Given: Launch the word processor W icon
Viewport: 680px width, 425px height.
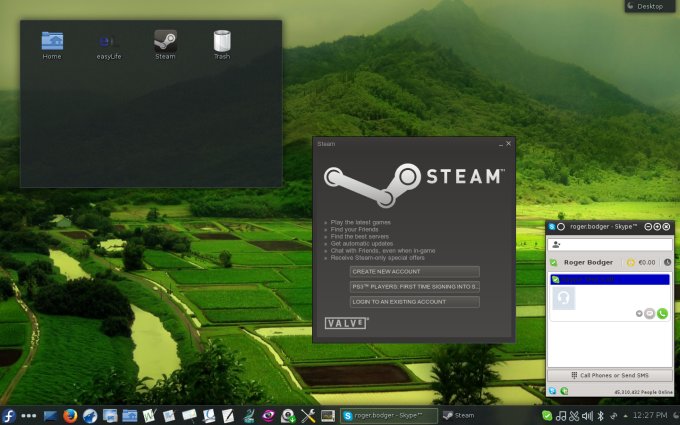Looking at the screenshot, I should pos(149,416).
